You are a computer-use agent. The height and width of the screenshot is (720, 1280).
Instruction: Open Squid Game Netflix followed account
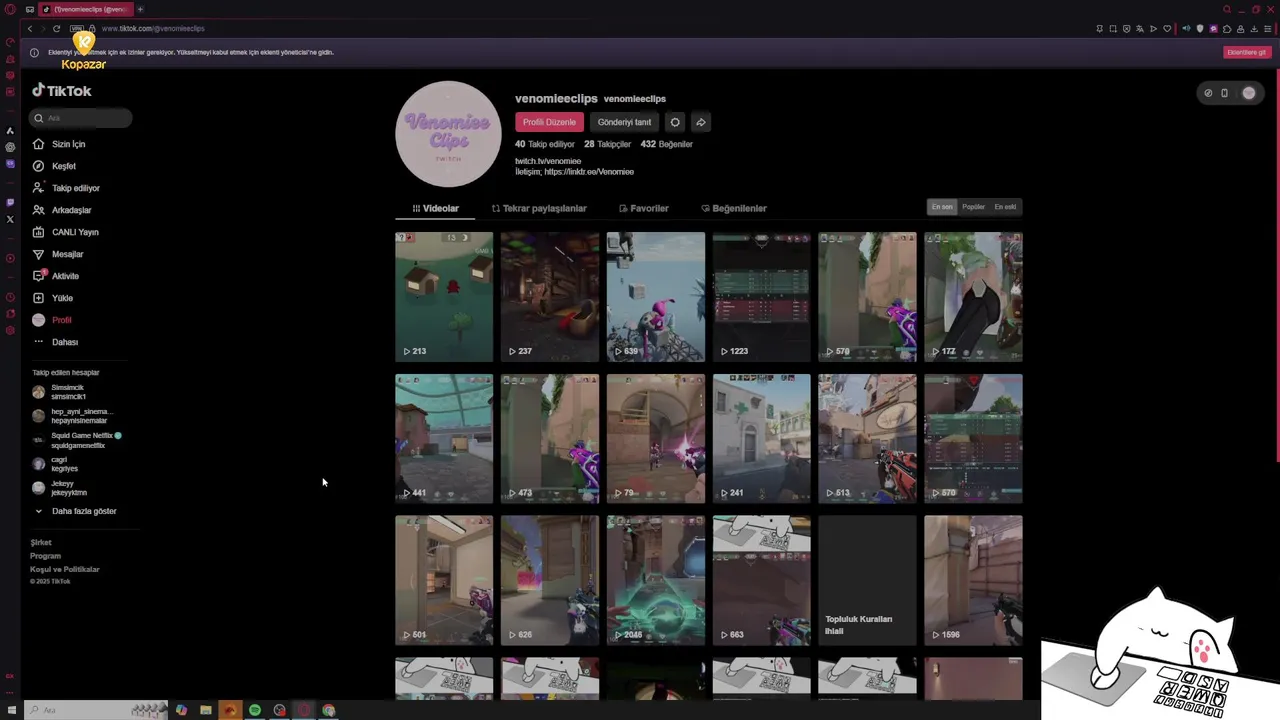pyautogui.click(x=76, y=440)
